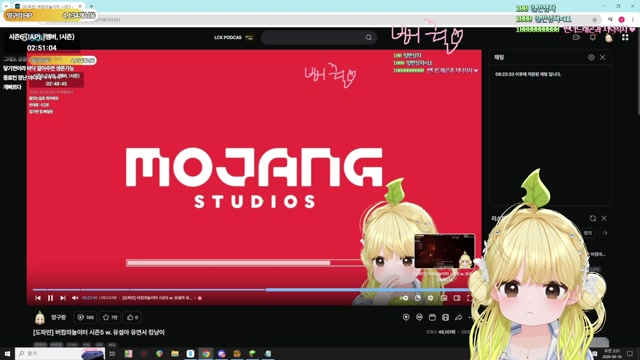Open LCK PODCAS banner link in header
The height and width of the screenshot is (360, 640).
233,38
